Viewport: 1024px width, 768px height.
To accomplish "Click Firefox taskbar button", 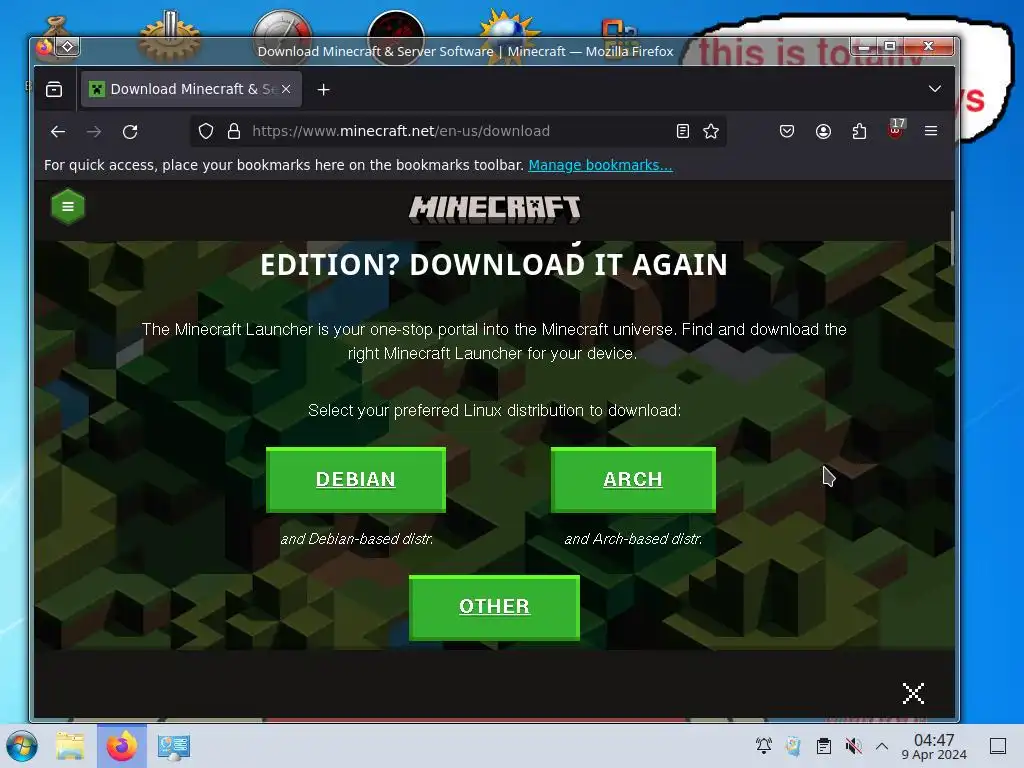I will 122,746.
